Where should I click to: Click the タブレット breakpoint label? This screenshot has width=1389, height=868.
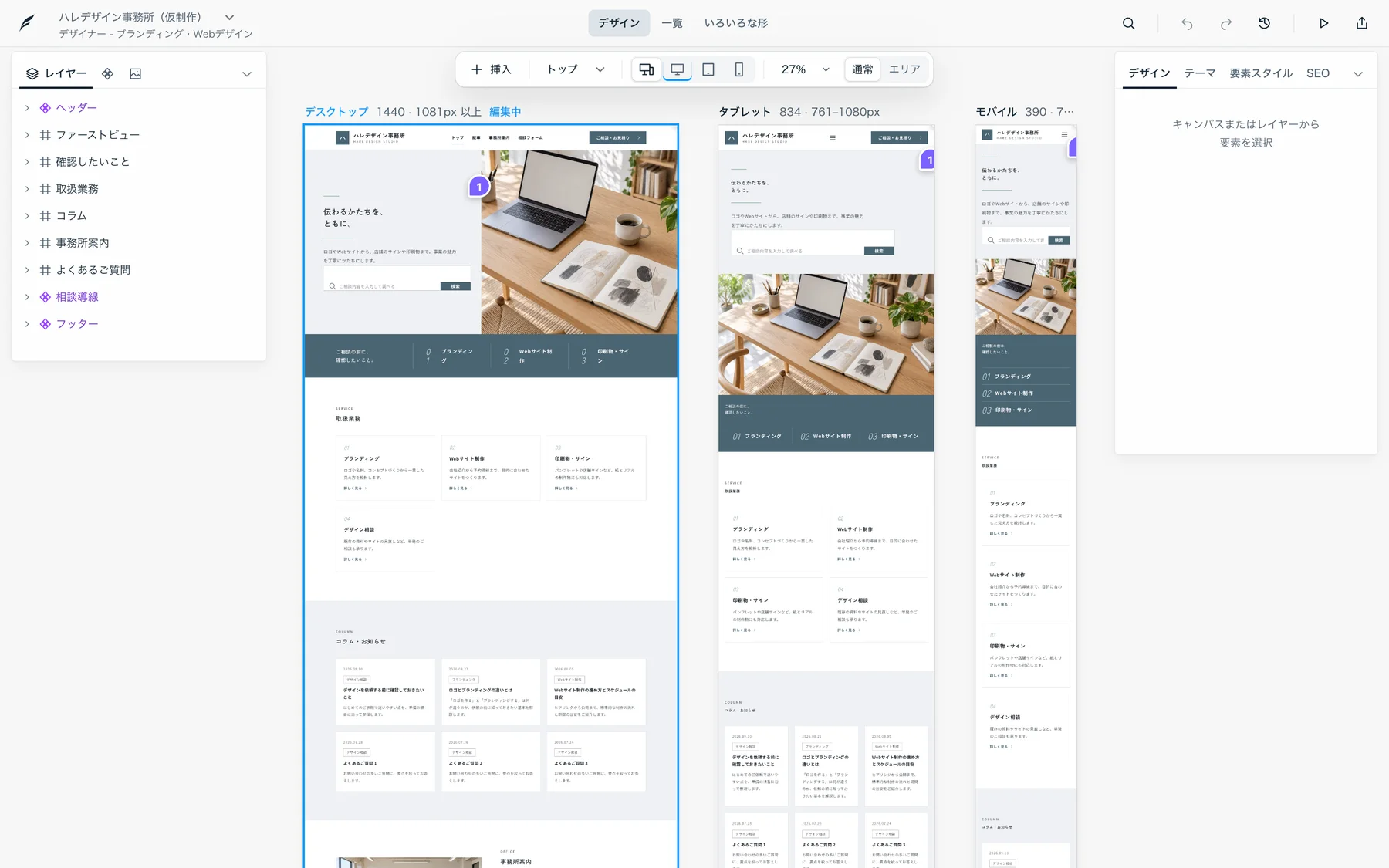click(x=745, y=112)
